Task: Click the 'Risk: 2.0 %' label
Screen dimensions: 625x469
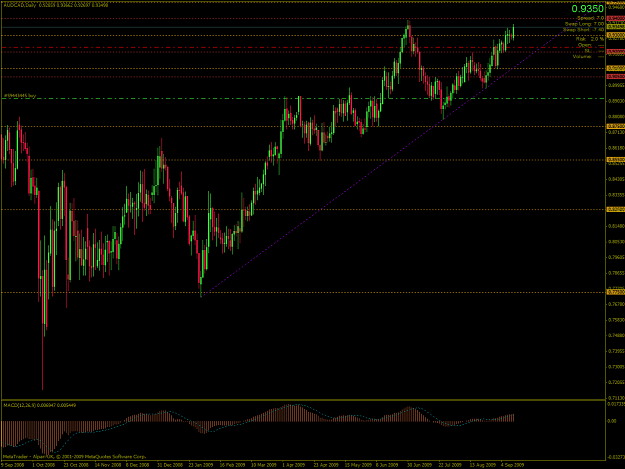Action: pos(590,39)
